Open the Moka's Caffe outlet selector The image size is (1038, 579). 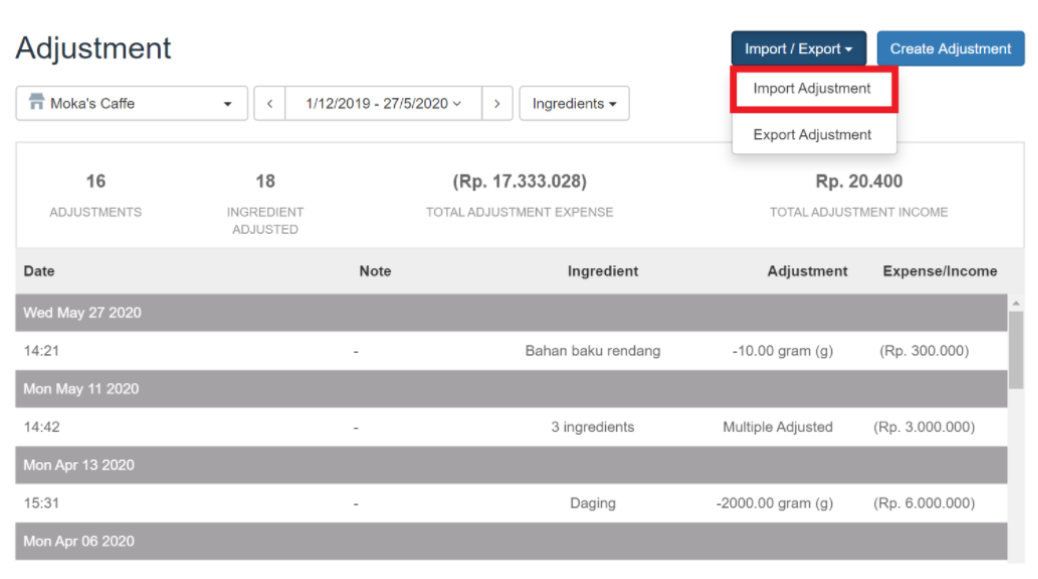pos(130,103)
